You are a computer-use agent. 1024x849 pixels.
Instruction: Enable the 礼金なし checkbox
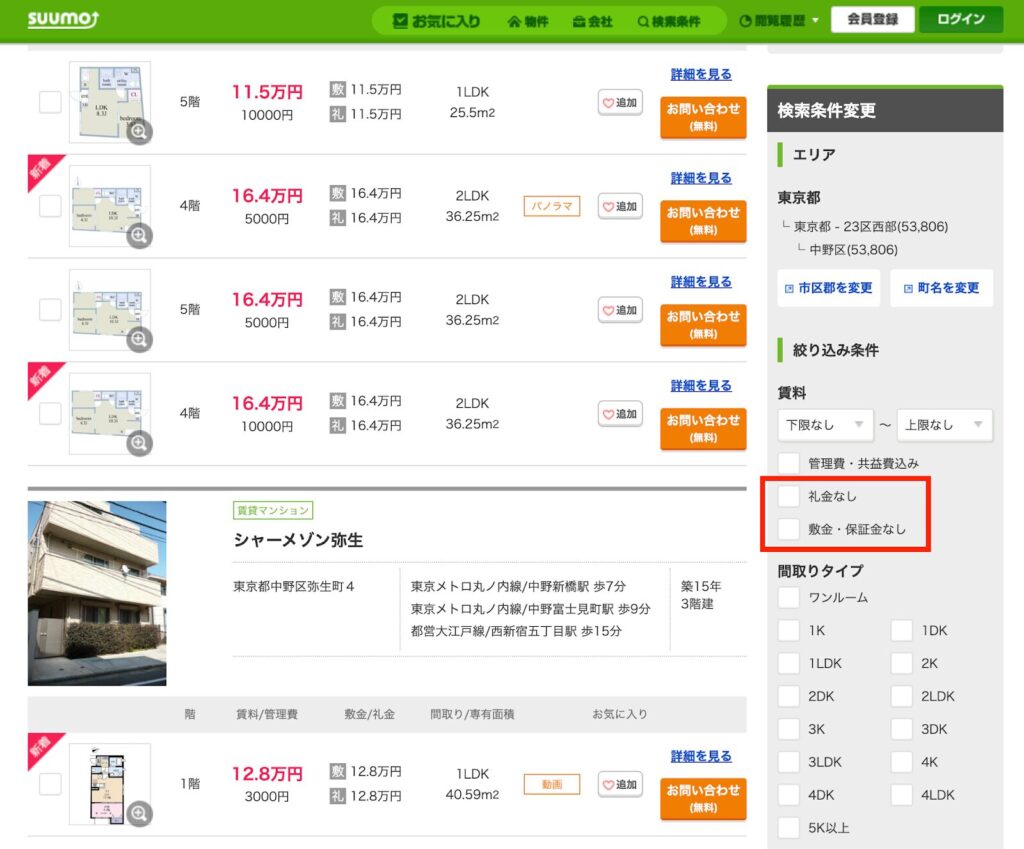[790, 496]
